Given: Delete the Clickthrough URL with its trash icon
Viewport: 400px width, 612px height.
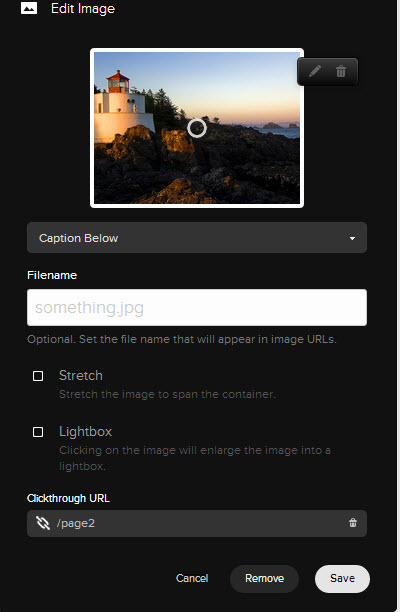Looking at the screenshot, I should tap(353, 523).
